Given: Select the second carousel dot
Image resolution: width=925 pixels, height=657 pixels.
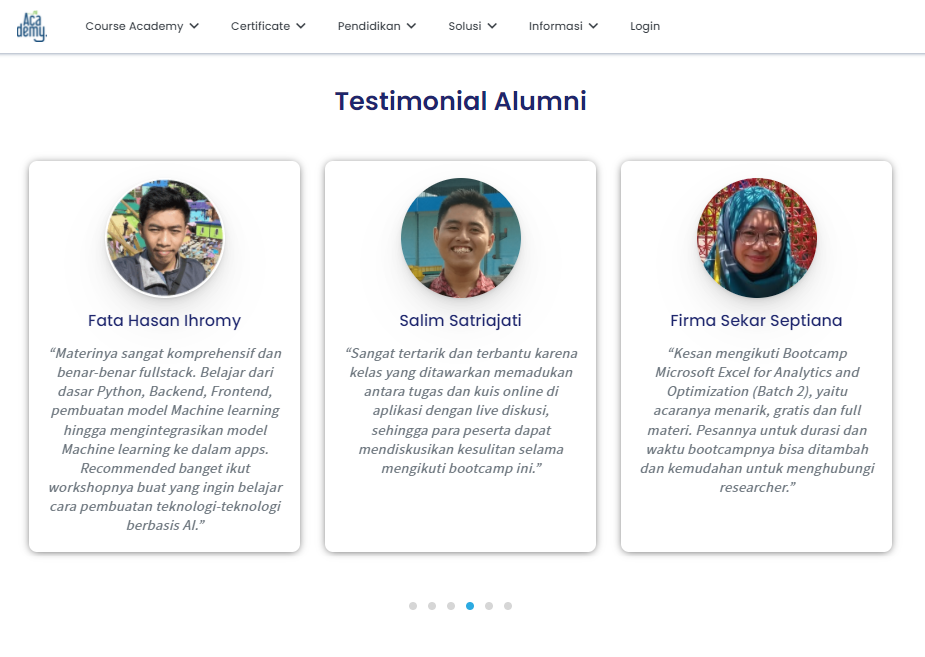Looking at the screenshot, I should point(432,605).
